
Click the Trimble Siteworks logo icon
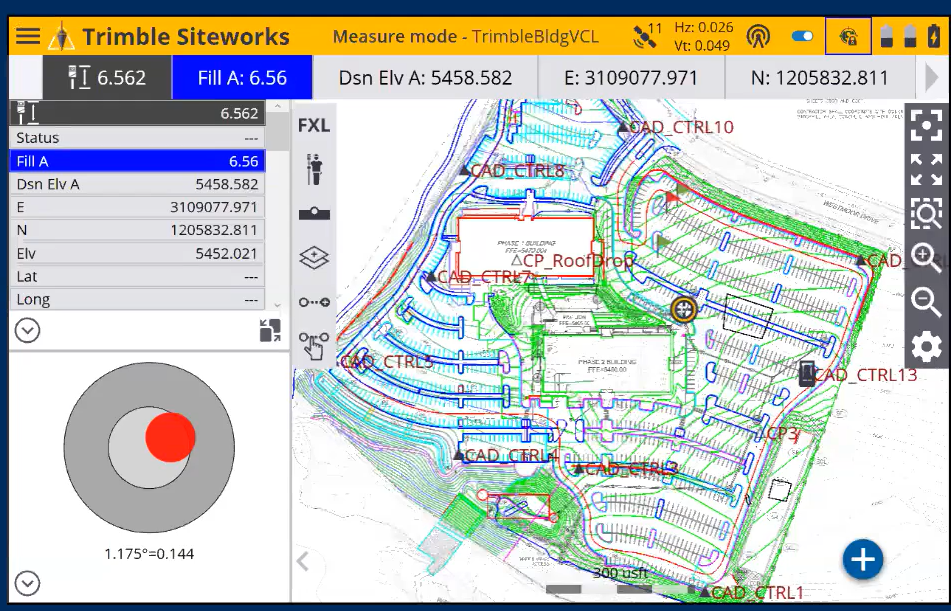pyautogui.click(x=61, y=36)
